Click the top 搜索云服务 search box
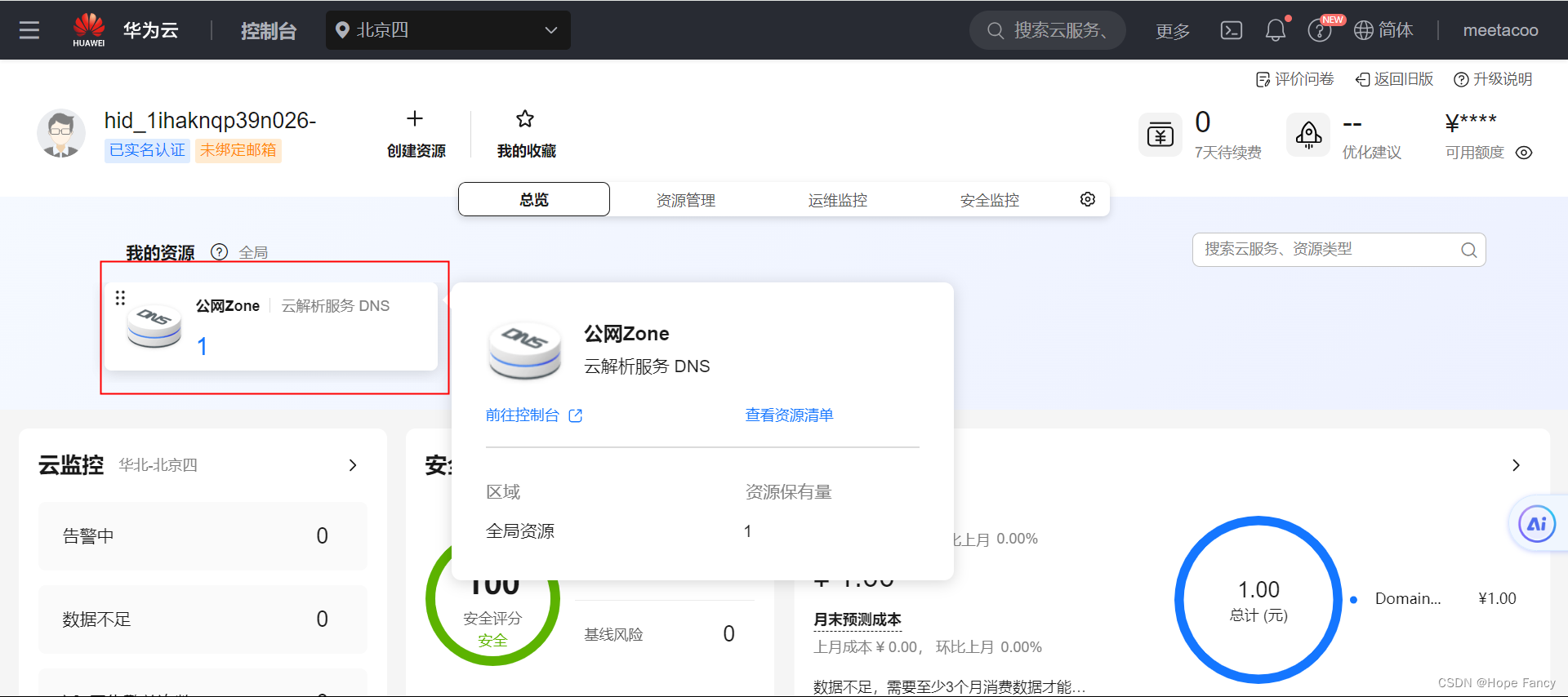 (1048, 30)
